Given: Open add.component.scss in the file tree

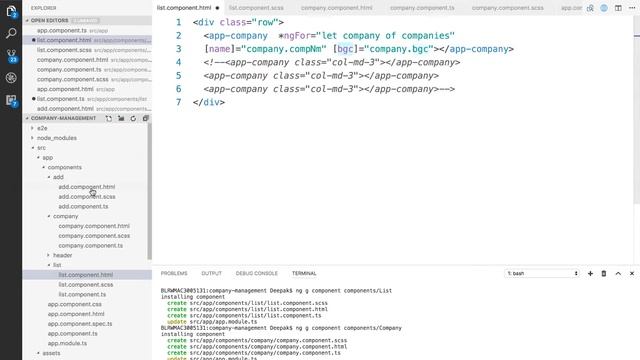Looking at the screenshot, I should coord(87,197).
